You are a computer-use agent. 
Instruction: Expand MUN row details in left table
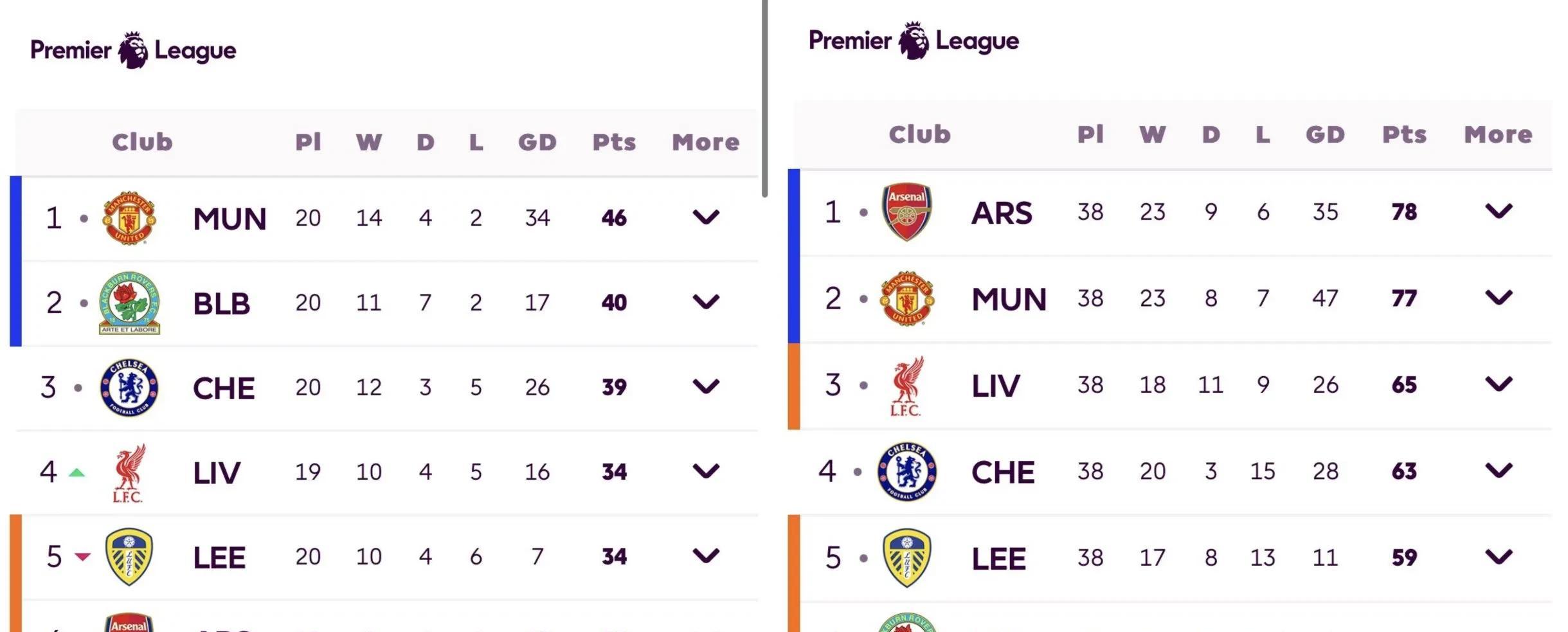(x=705, y=217)
